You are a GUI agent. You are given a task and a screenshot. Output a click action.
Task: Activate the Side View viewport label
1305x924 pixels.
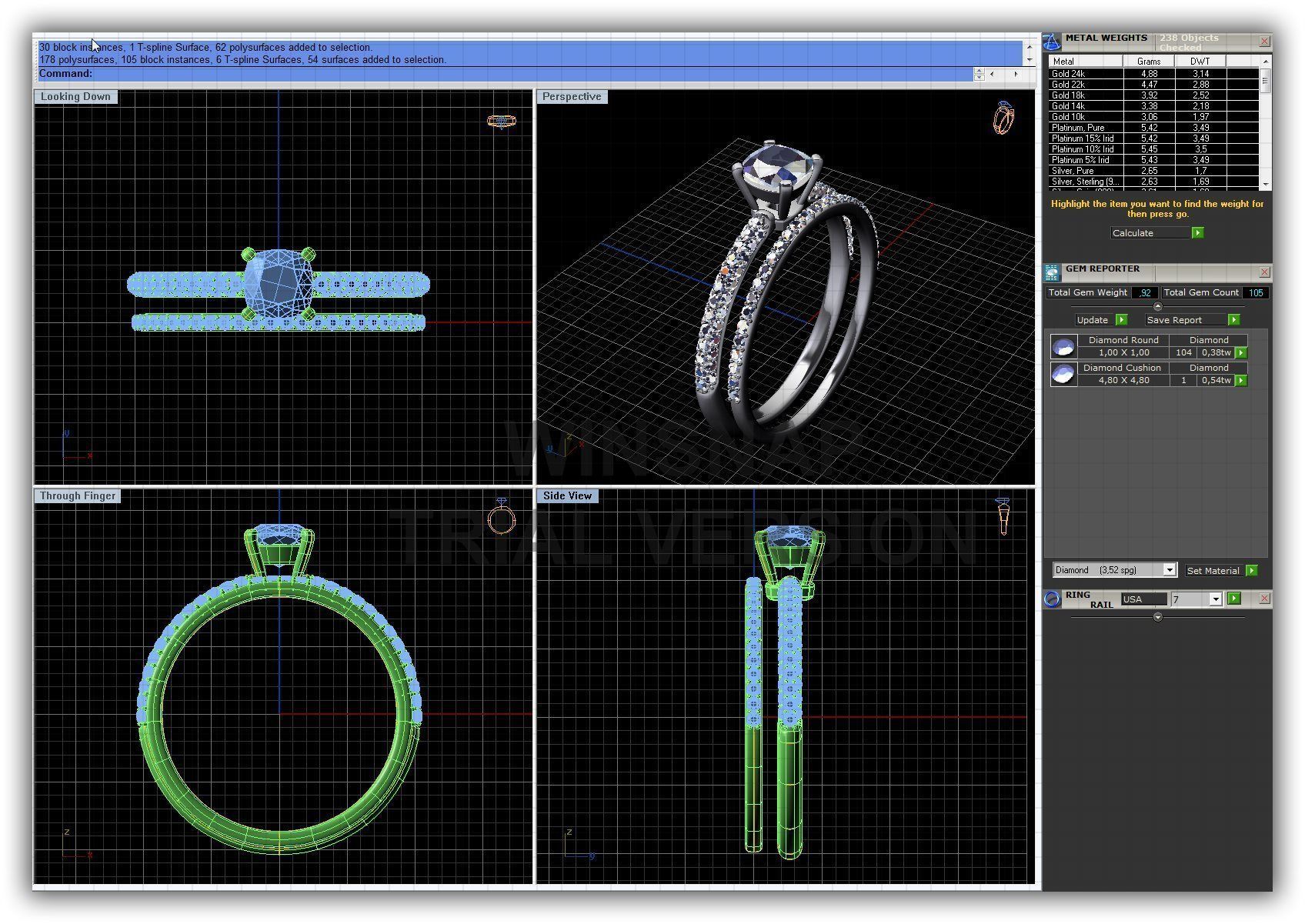pos(567,495)
